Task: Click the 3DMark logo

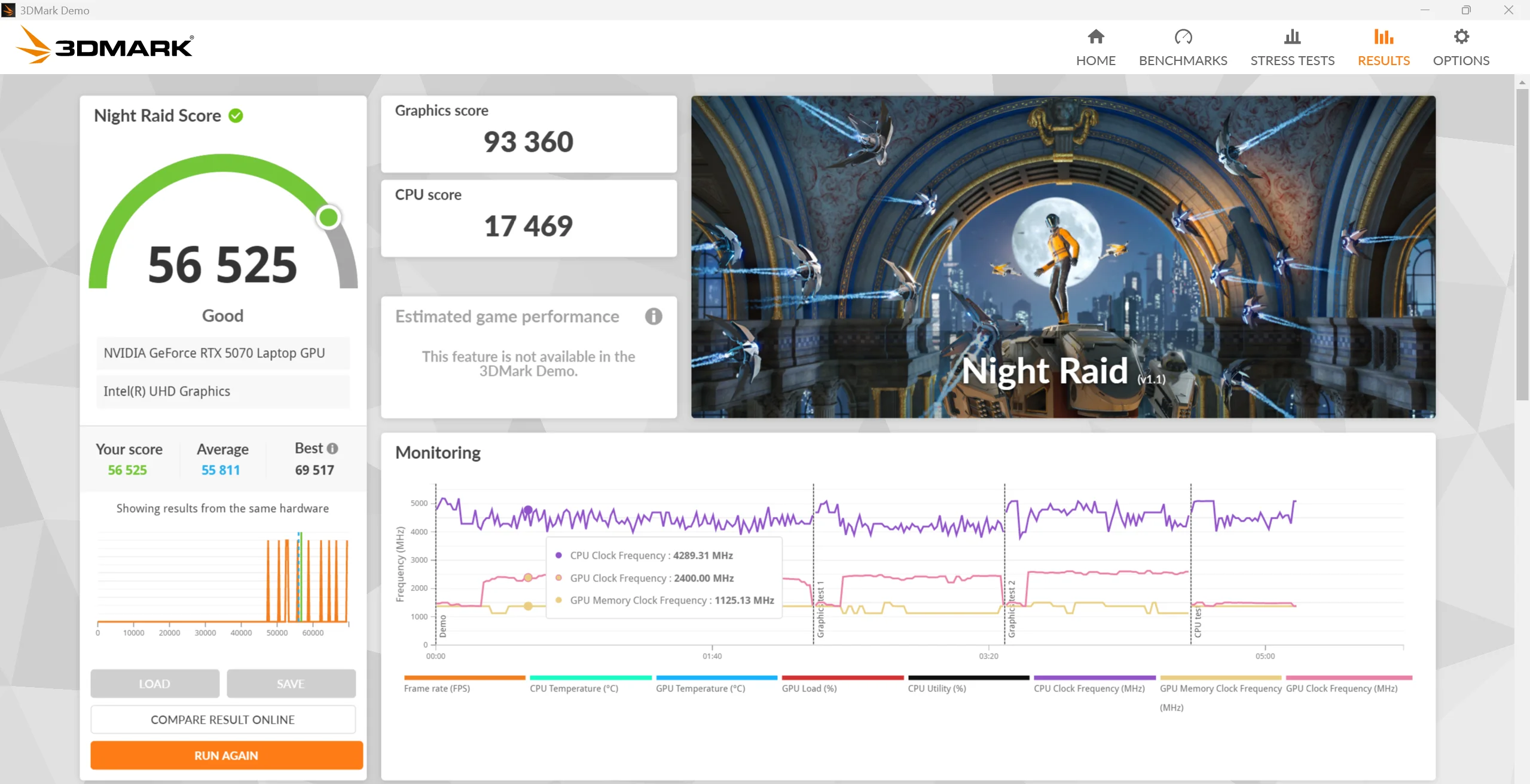Action: click(x=105, y=45)
